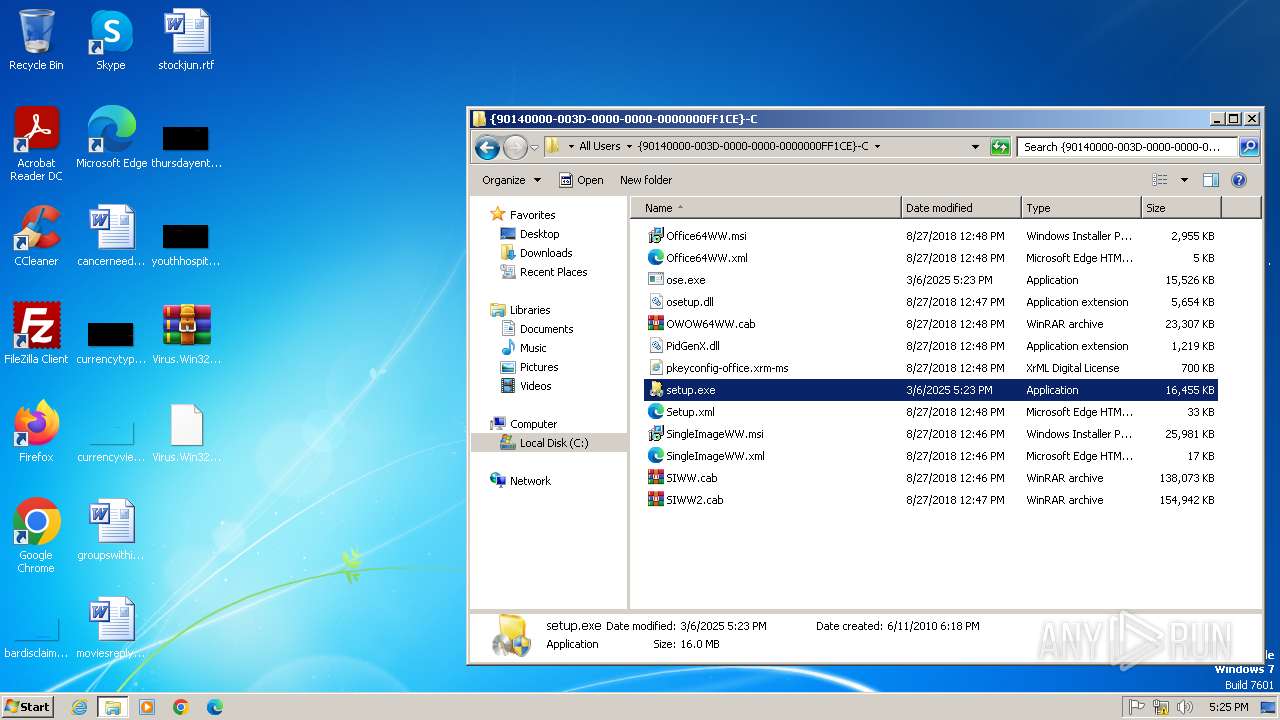
Task: Click the Explorer Forward arrow button
Action: point(514,147)
